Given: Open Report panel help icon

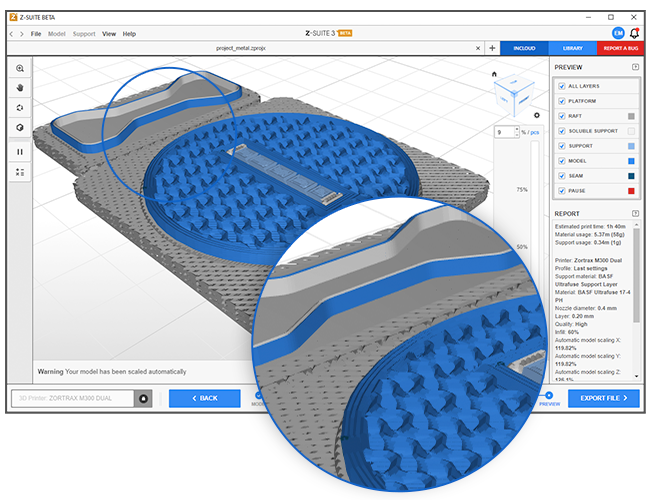Looking at the screenshot, I should coord(635,214).
